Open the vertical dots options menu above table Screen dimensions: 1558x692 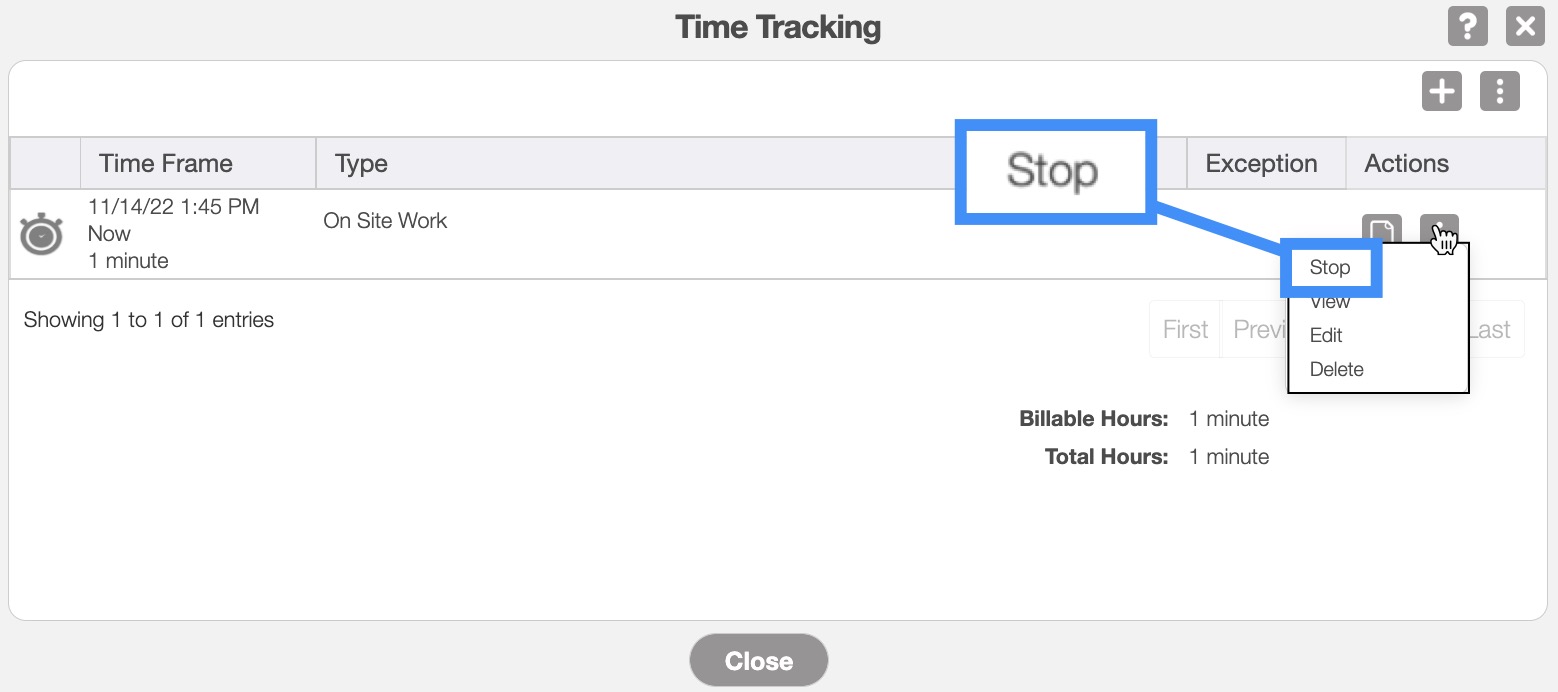click(1499, 92)
